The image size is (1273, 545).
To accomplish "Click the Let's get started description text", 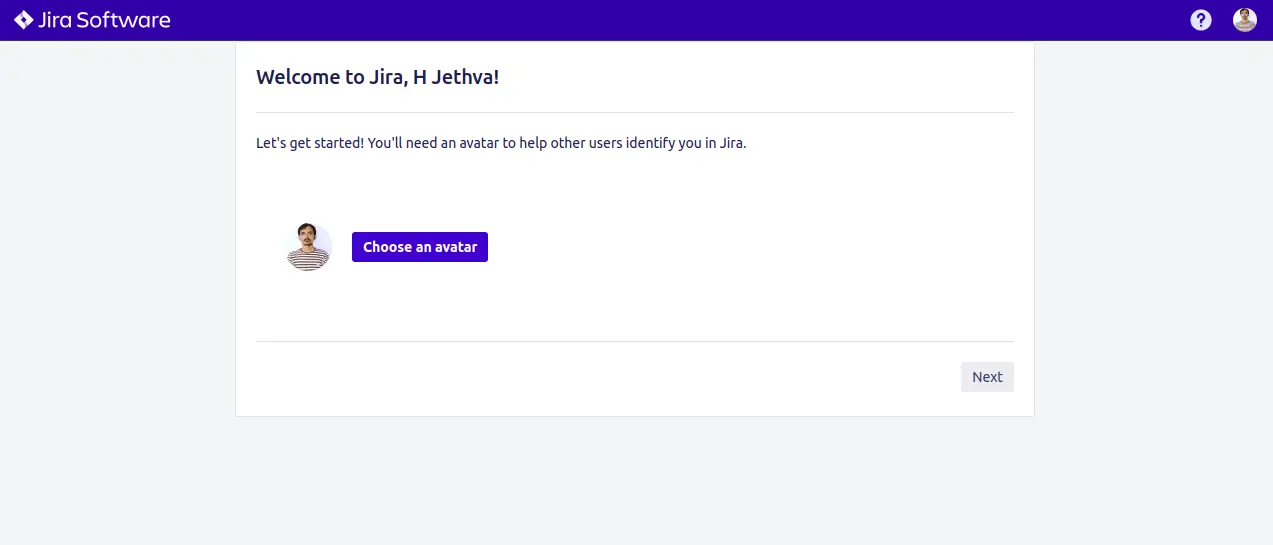I will click(x=501, y=143).
